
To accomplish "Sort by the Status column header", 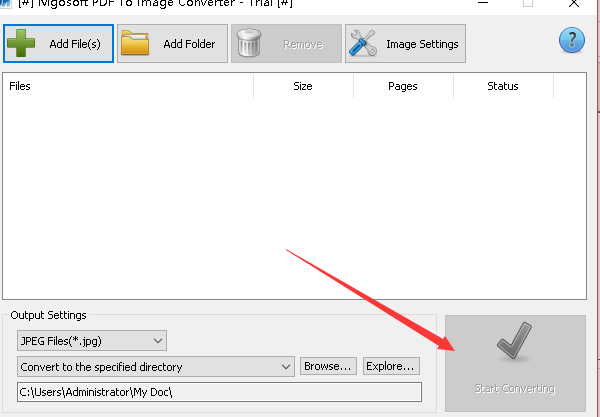I will 503,86.
